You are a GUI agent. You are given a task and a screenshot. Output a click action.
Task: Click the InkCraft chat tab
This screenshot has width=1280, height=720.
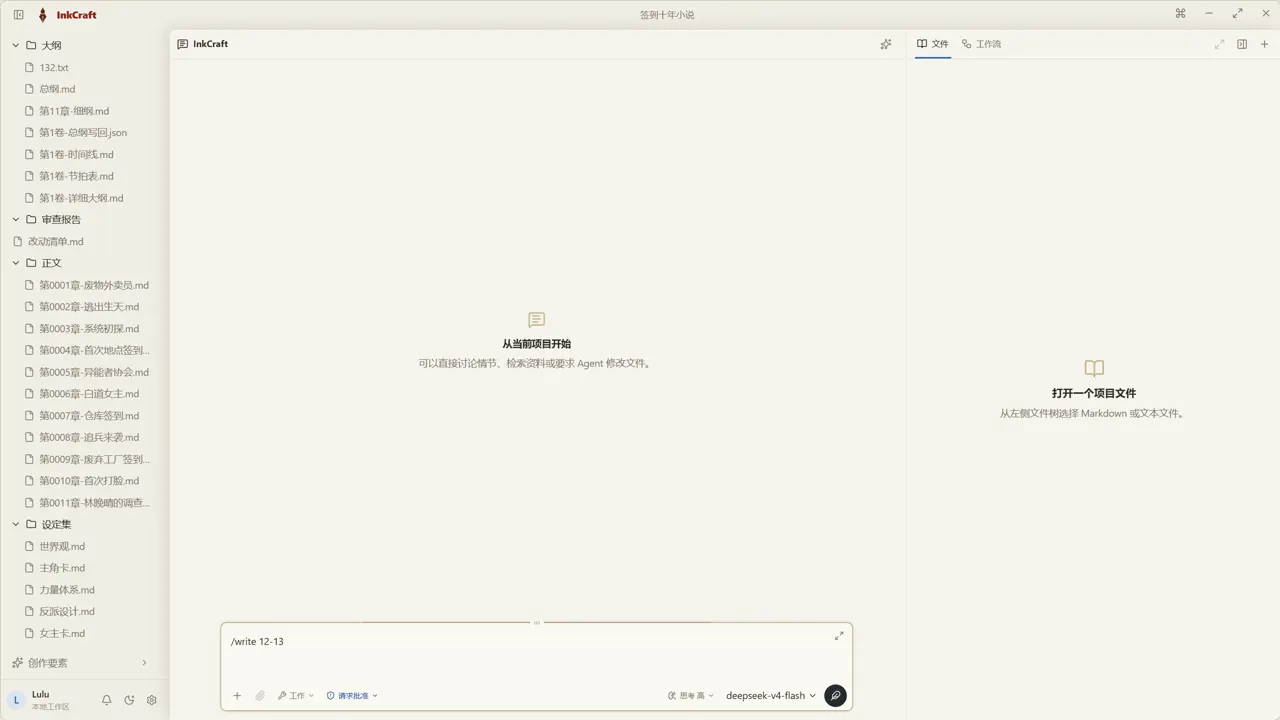[203, 44]
